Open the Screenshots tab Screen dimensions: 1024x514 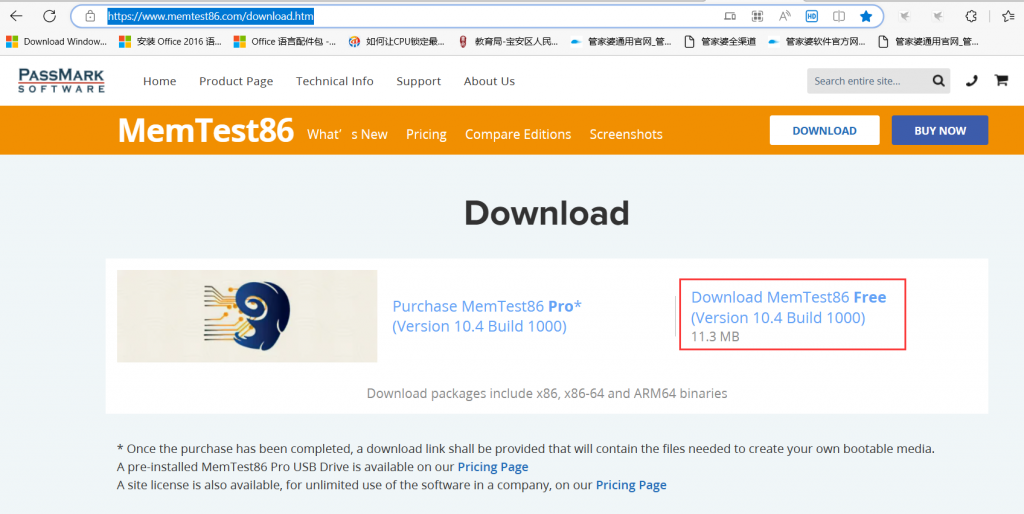[x=626, y=134]
